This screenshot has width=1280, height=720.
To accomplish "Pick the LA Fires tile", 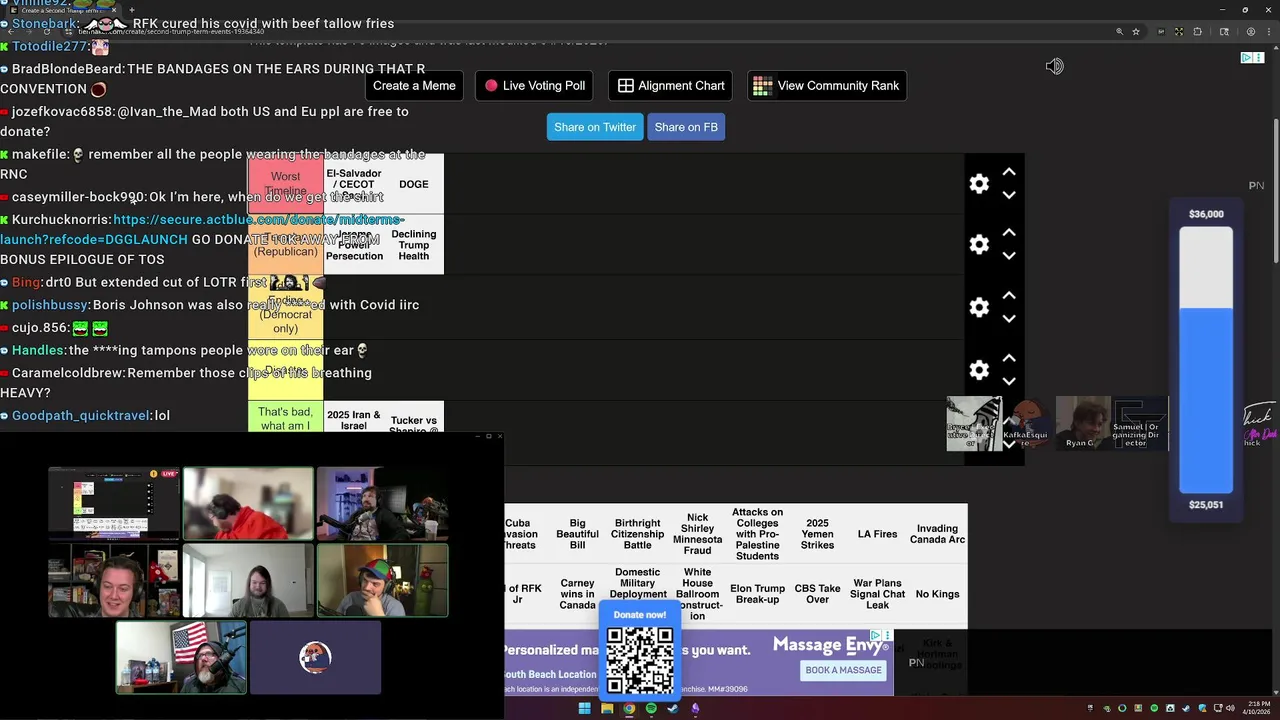I will click(x=877, y=534).
